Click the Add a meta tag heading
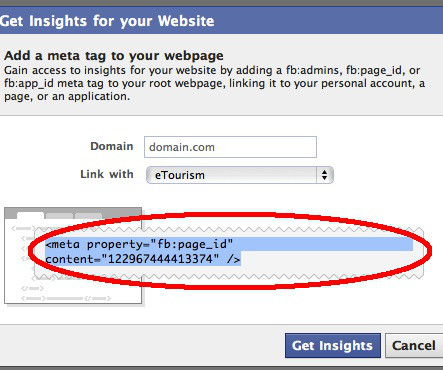The height and width of the screenshot is (370, 443). point(114,55)
